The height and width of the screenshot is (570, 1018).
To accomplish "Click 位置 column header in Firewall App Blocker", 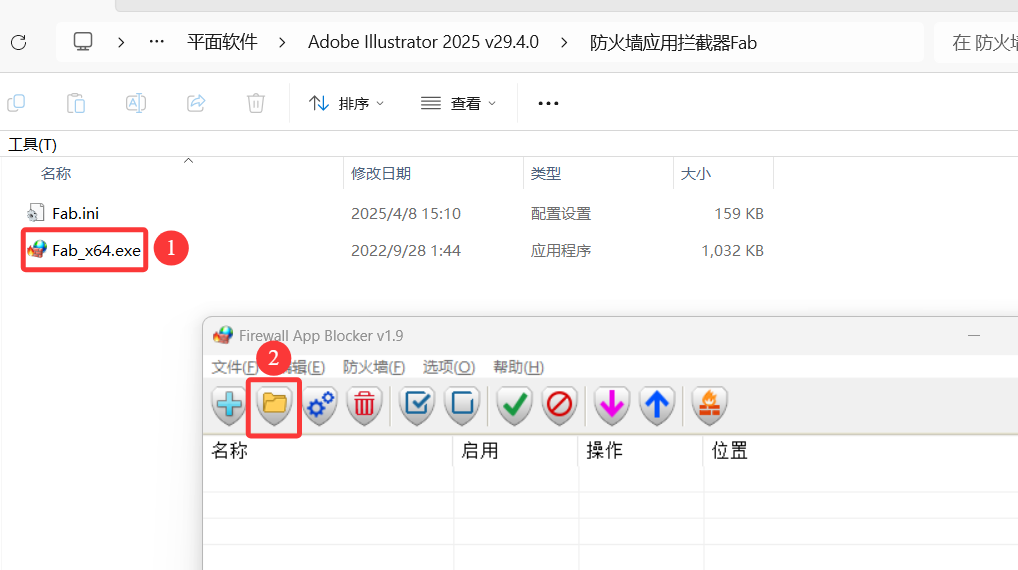I will tap(730, 451).
